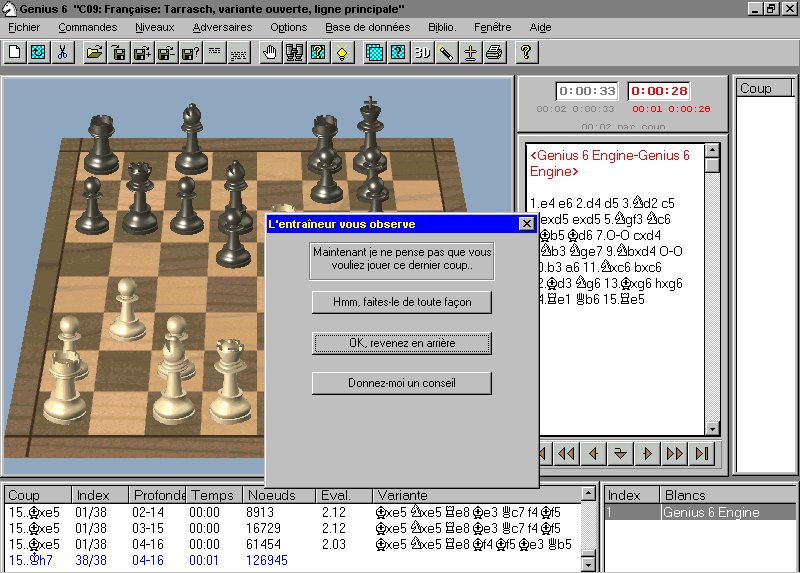This screenshot has height=573, width=800.
Task: Jump back several moves with double-left arrows
Action: coord(566,453)
